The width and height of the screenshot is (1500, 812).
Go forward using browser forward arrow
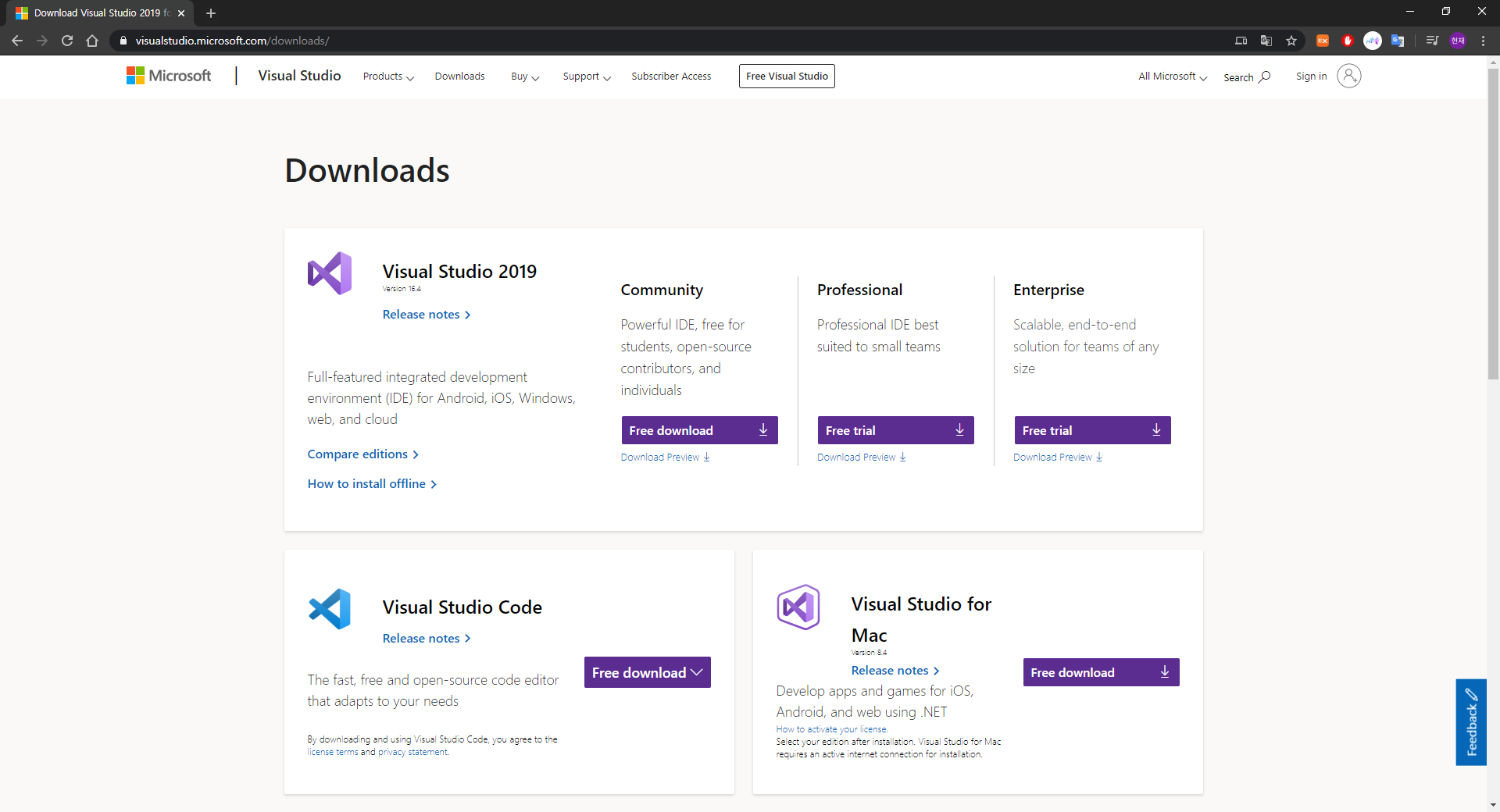point(42,41)
